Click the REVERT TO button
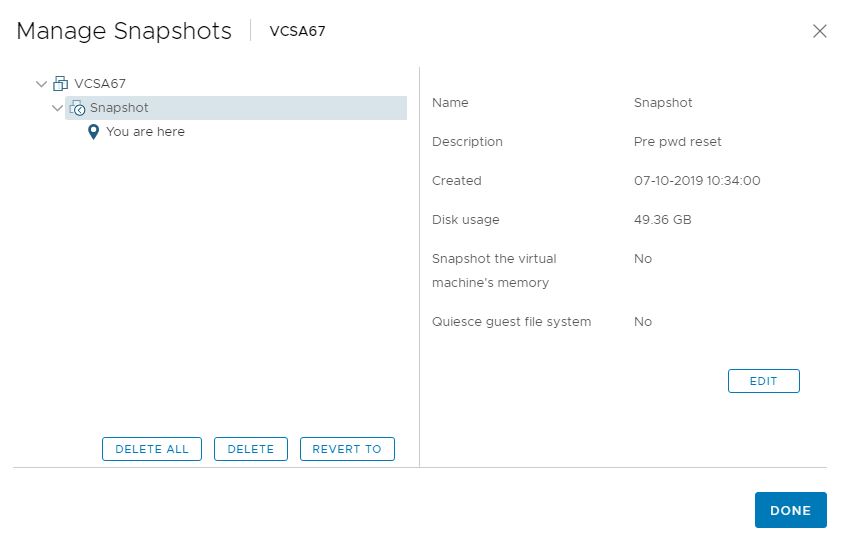Viewport: 845px width, 544px height. point(347,449)
